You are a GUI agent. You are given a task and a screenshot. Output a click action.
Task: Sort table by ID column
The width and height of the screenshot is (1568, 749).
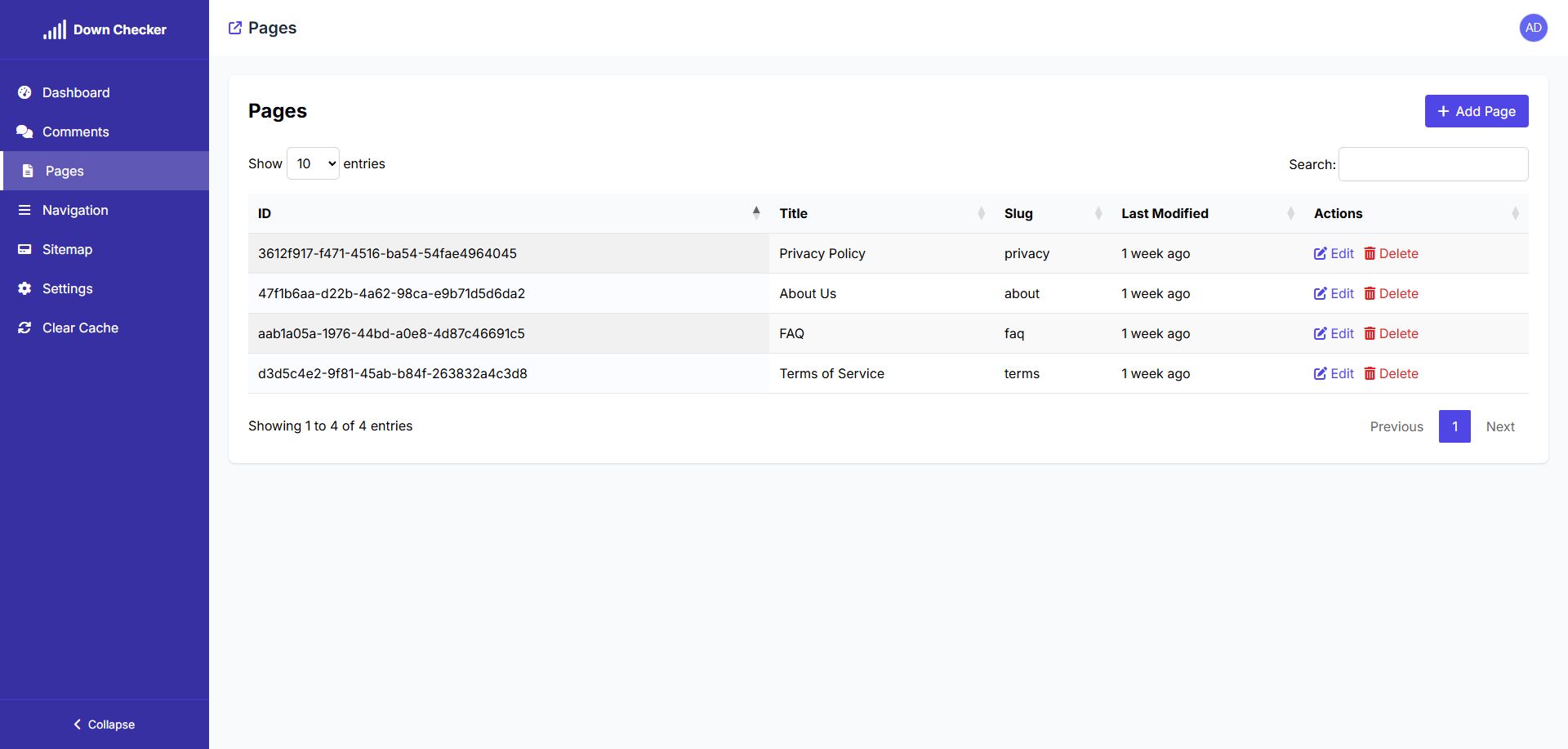pyautogui.click(x=506, y=213)
